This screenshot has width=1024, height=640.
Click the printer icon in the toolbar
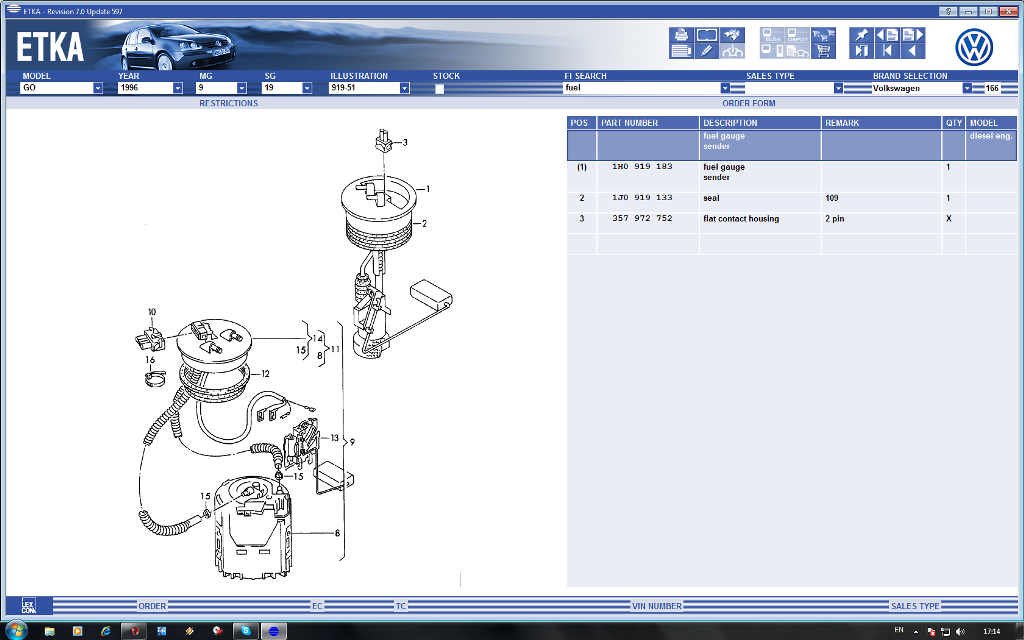pos(681,35)
